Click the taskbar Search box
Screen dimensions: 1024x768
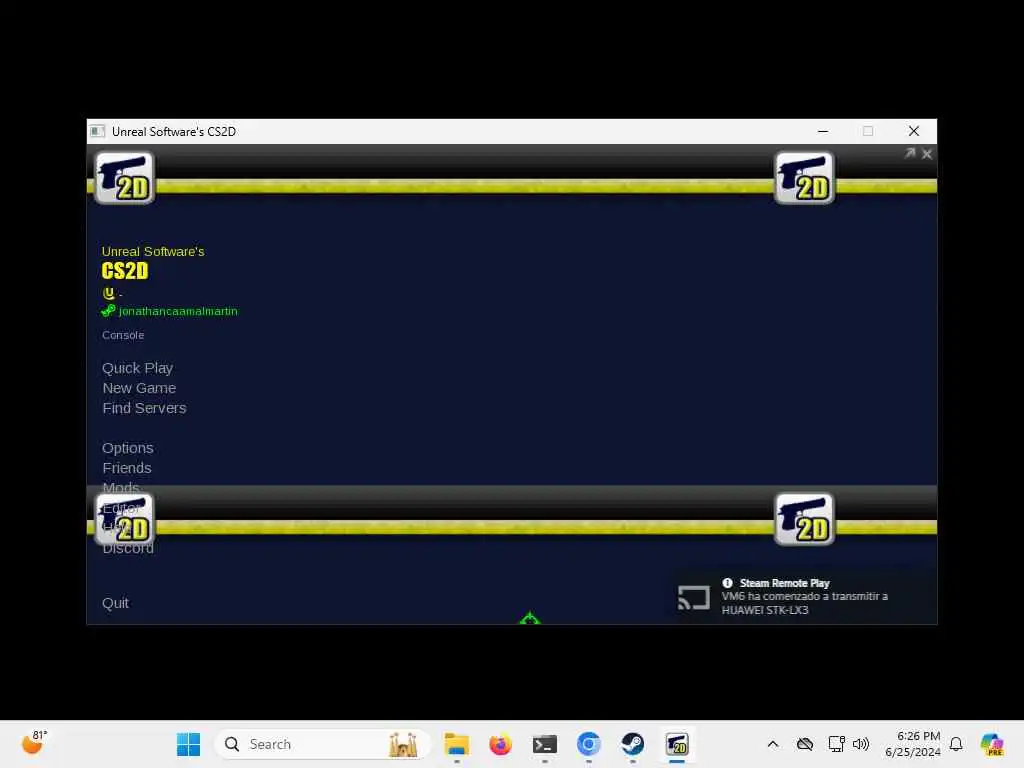[x=322, y=744]
